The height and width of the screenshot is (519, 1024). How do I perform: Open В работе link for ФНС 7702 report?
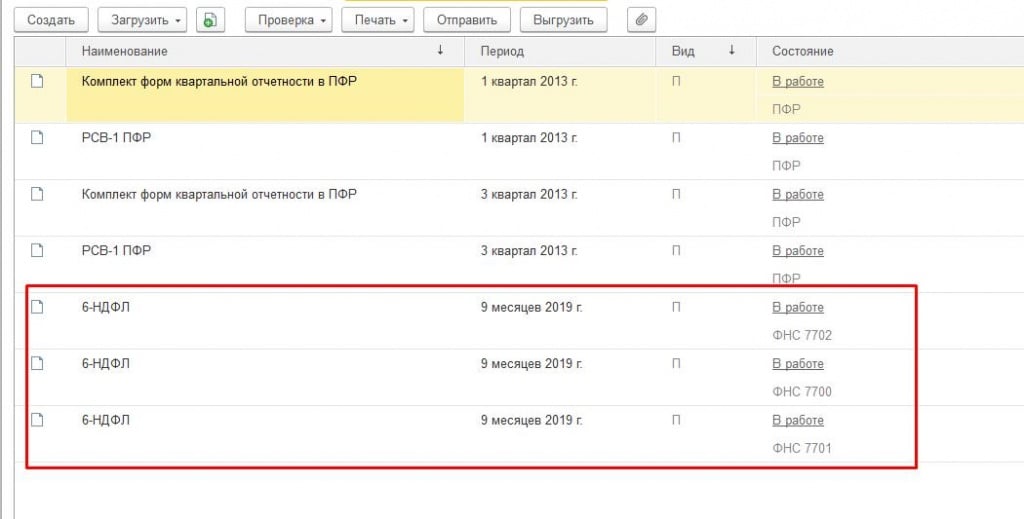pyautogui.click(x=798, y=307)
